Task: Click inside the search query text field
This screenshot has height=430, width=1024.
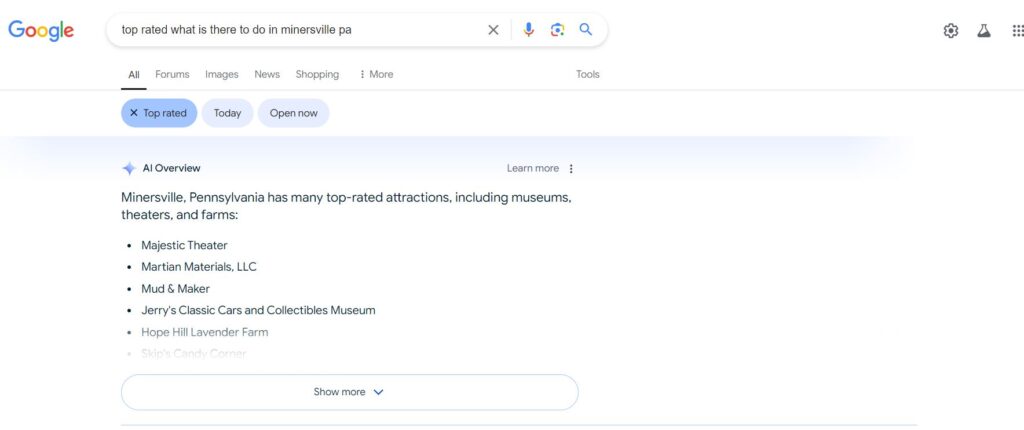Action: point(300,30)
